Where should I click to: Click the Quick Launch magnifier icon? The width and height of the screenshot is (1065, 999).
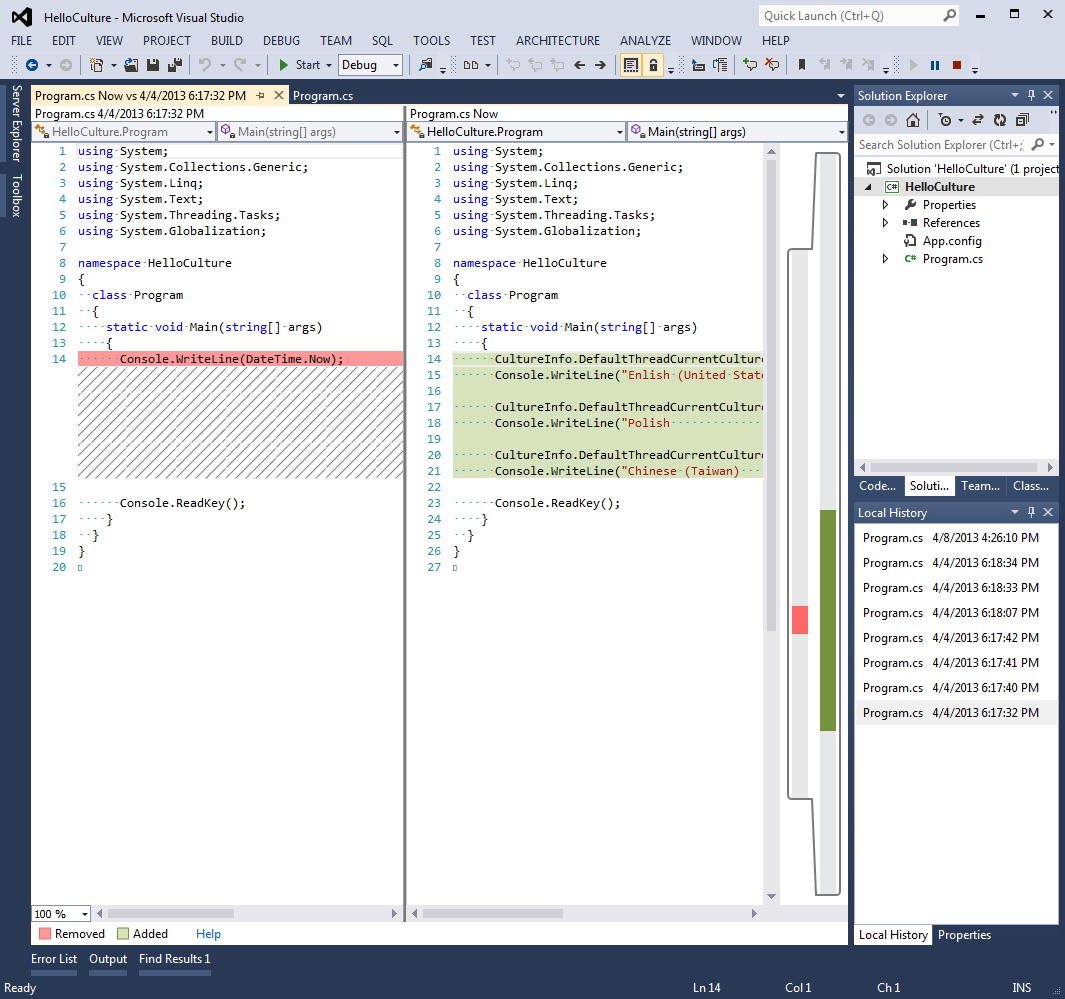tap(950, 16)
